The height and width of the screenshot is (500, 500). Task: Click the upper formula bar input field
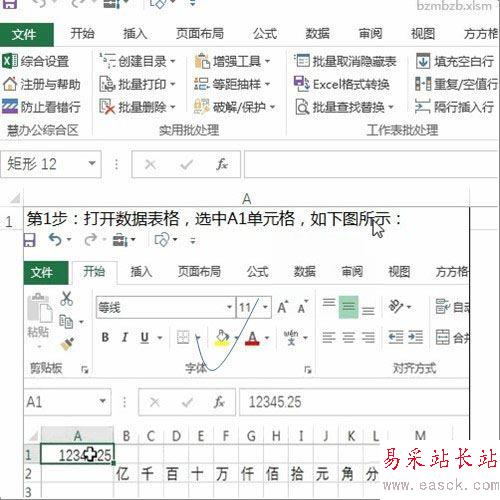click(372, 164)
